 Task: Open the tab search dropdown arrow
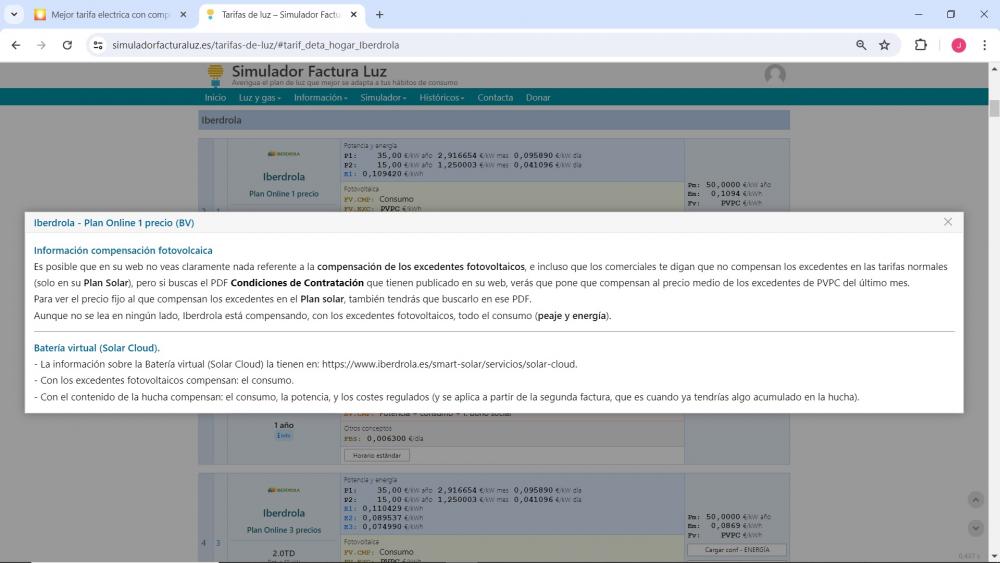[x=14, y=15]
